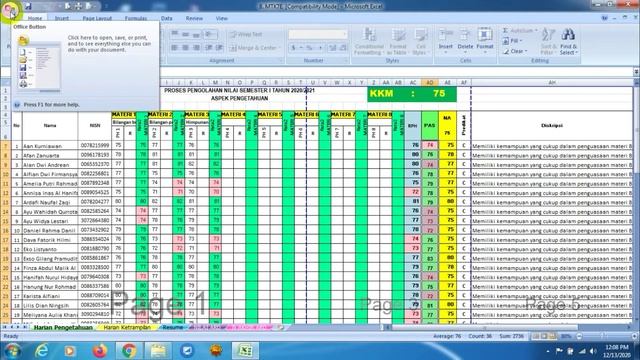Click Decrease Indent icon
Screen dimensions: 640x360
[x=209, y=48]
